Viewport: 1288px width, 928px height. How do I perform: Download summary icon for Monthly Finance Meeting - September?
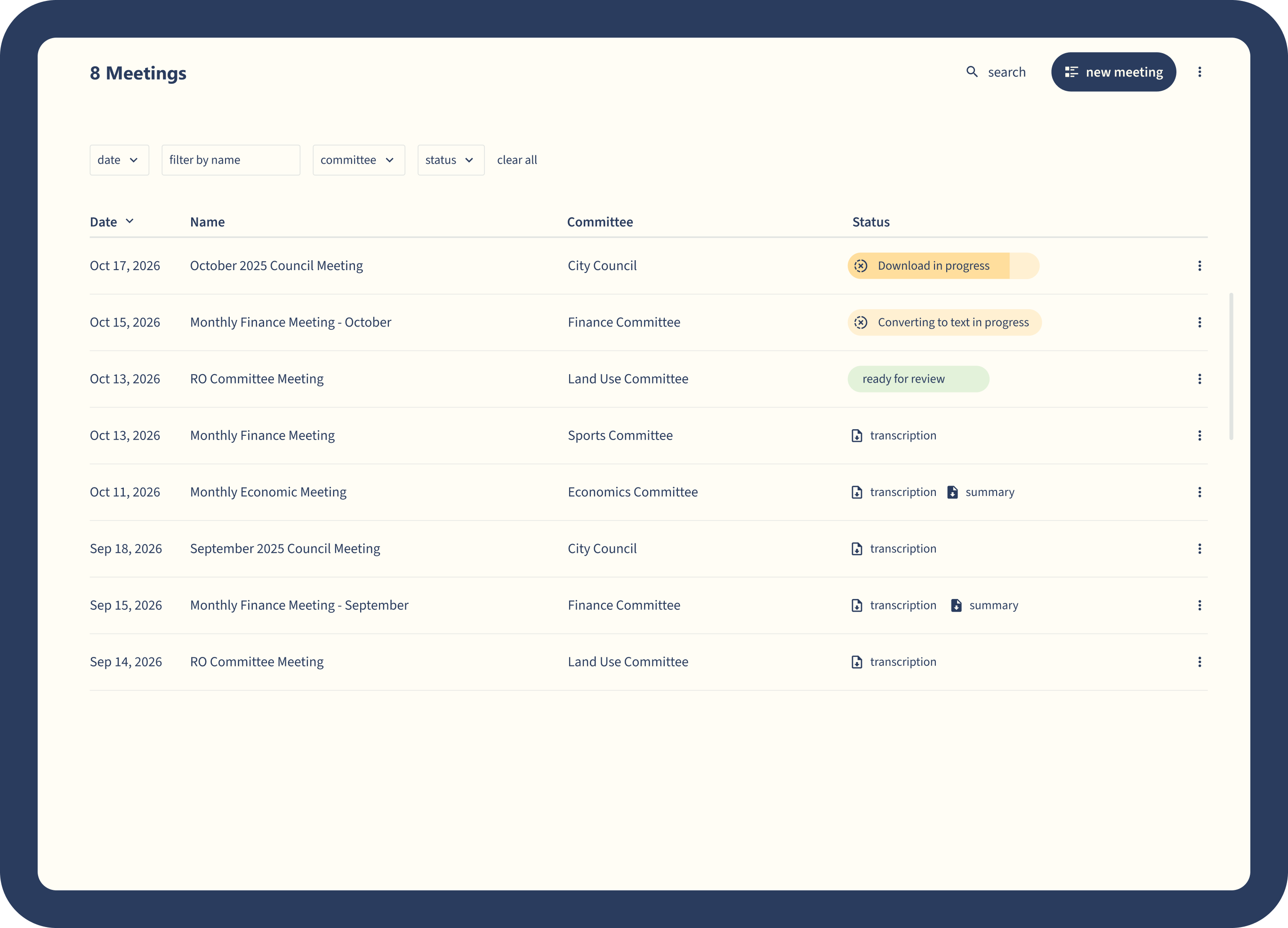click(956, 606)
